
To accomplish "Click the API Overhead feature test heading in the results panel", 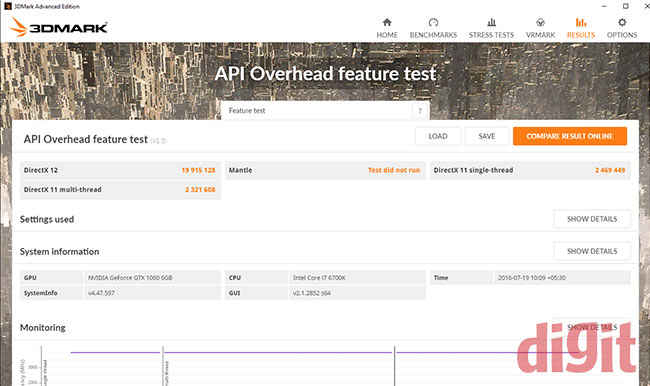I will pos(85,139).
